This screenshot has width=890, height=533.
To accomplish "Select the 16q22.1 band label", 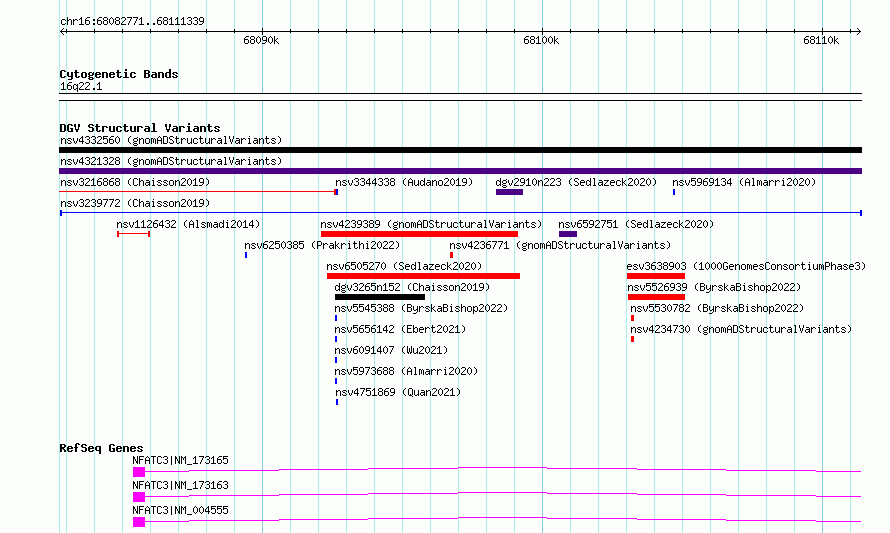I will pyautogui.click(x=81, y=86).
